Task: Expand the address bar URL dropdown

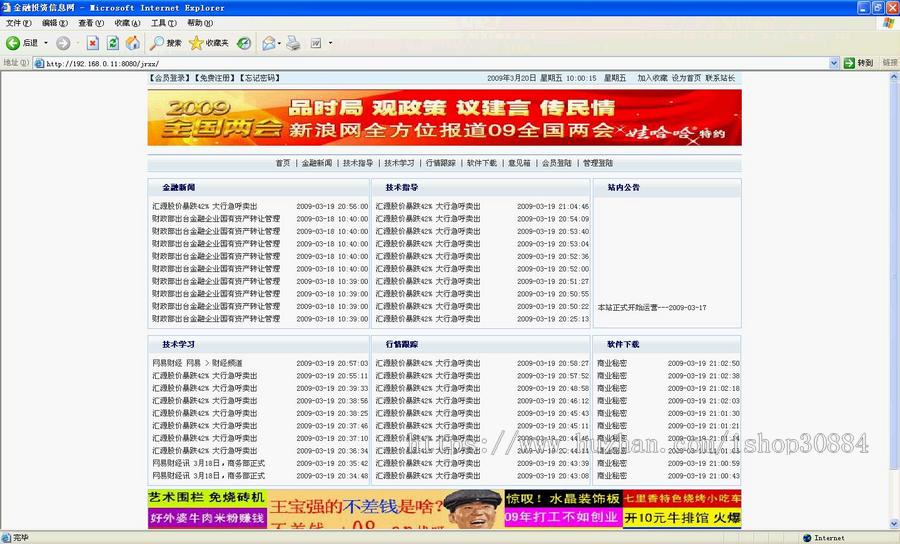Action: (834, 63)
